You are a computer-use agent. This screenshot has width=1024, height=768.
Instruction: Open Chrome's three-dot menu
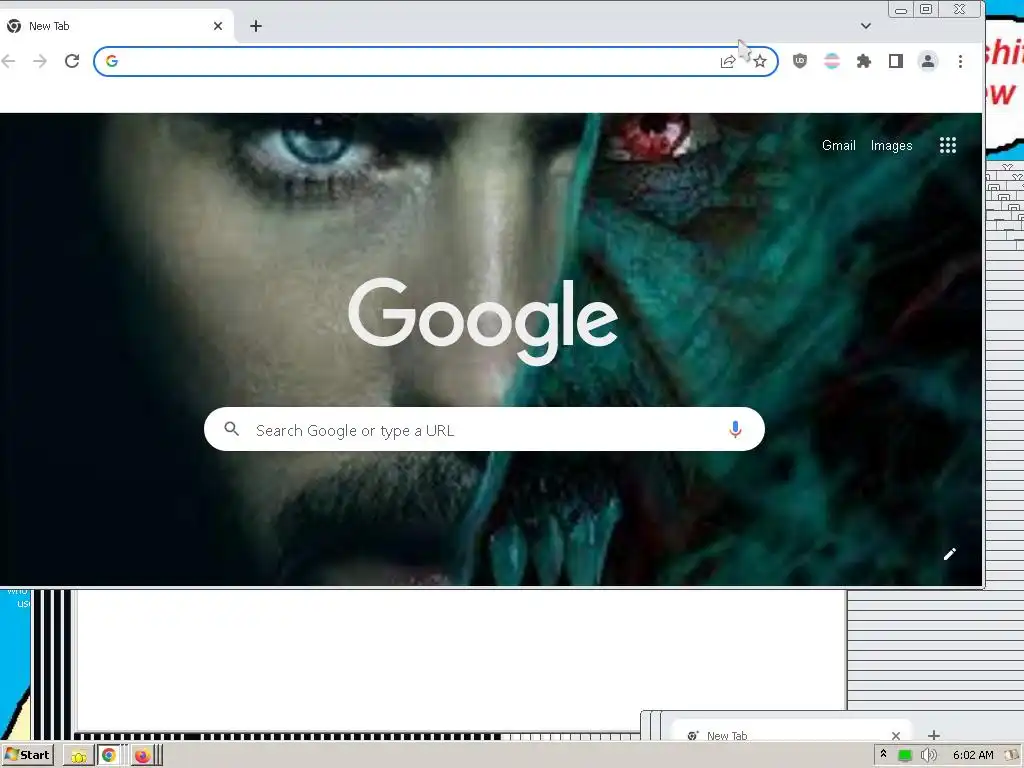960,61
